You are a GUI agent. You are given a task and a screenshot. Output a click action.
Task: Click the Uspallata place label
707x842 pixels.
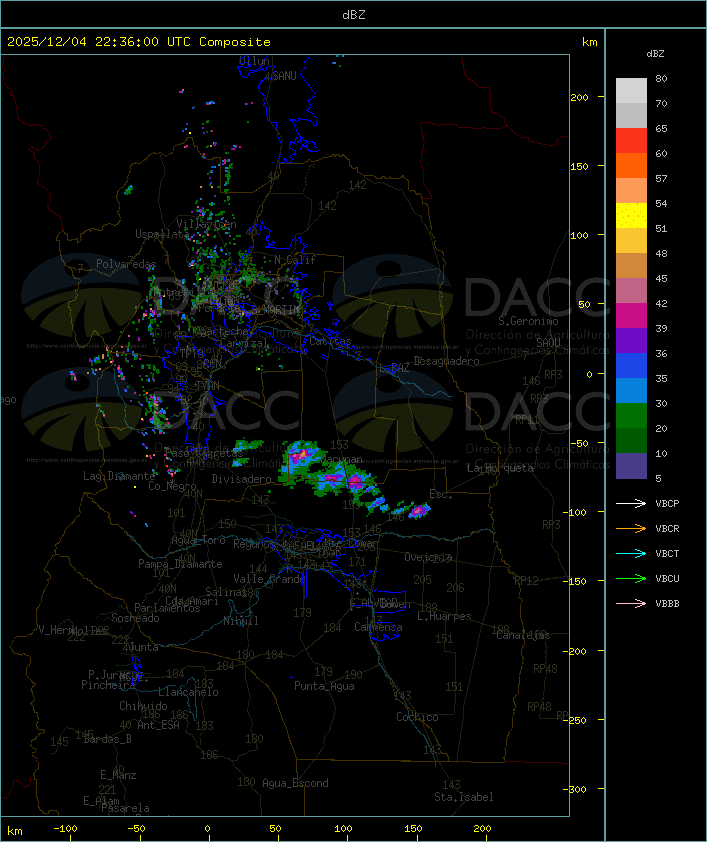click(x=162, y=234)
